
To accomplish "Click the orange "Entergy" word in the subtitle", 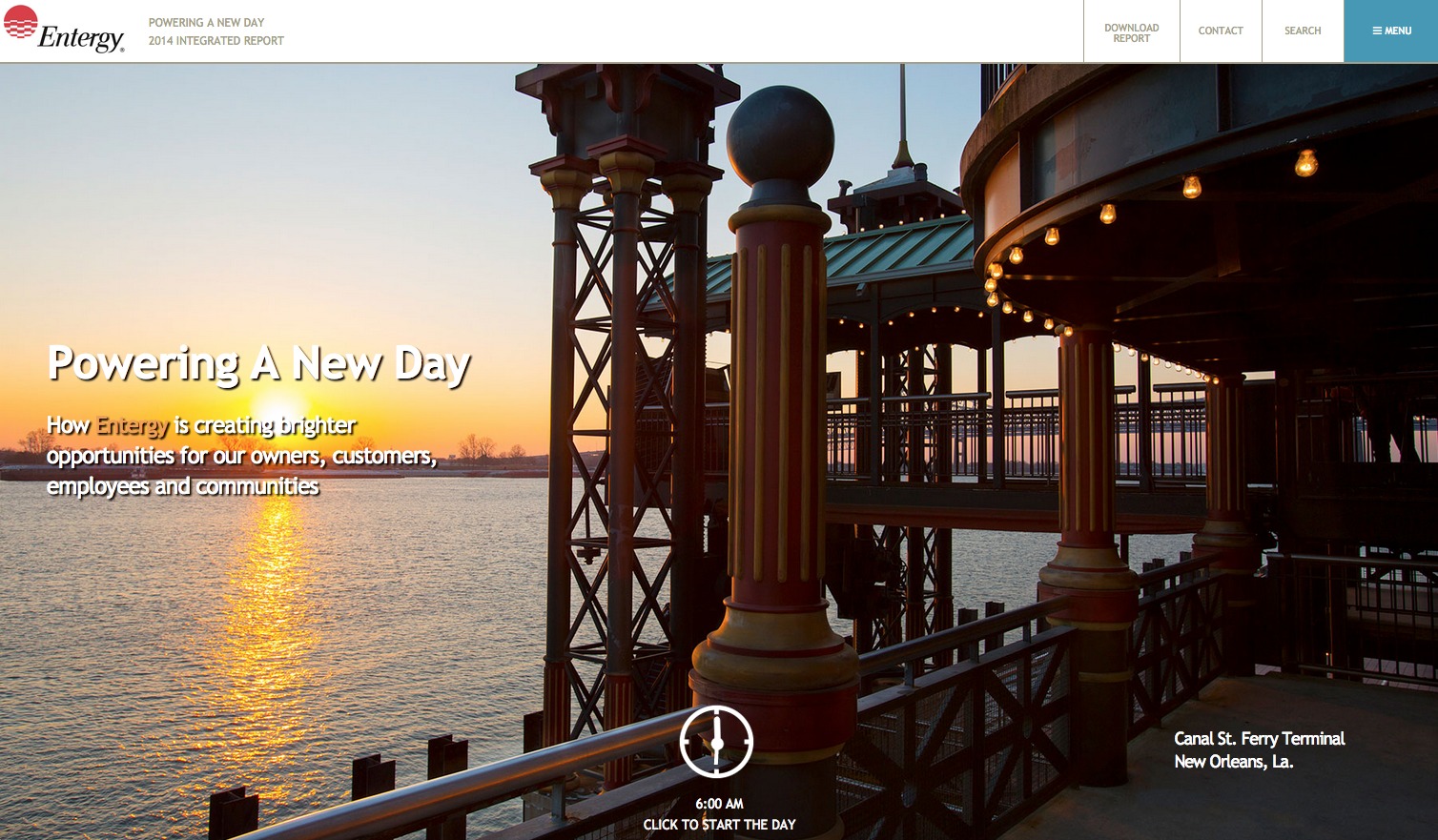I will (x=133, y=425).
